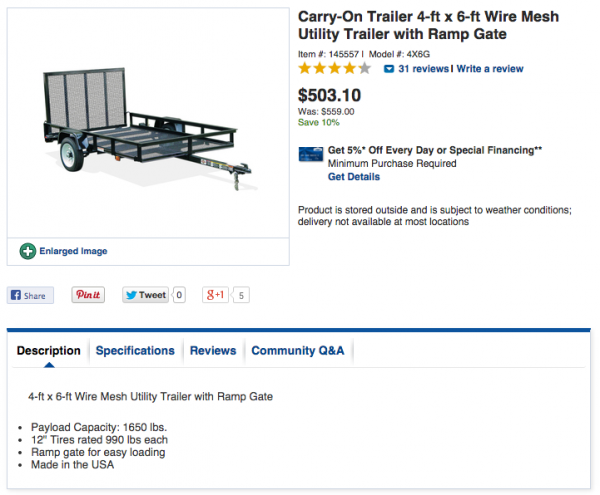Screen dimensions: 600x495
Task: Open Get Details financing link
Action: click(354, 177)
